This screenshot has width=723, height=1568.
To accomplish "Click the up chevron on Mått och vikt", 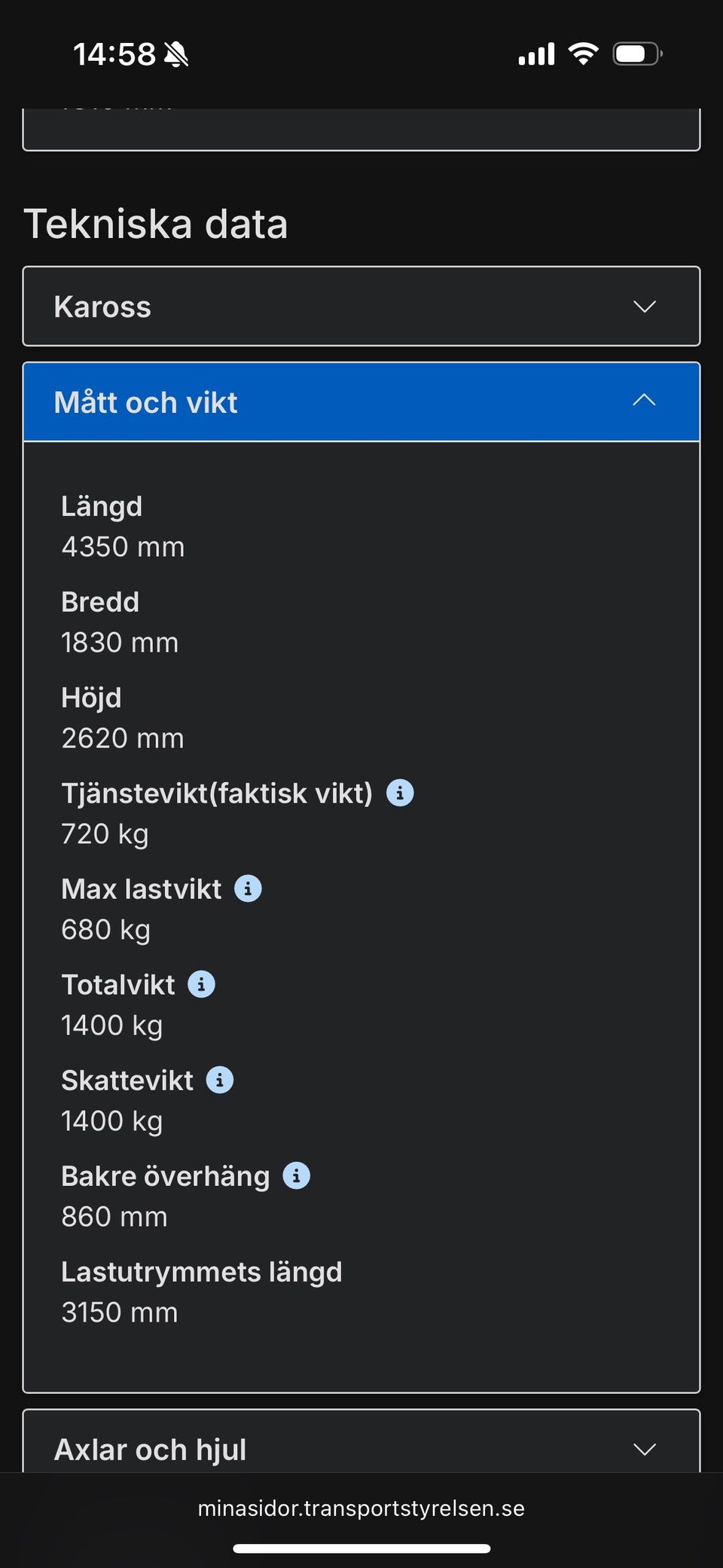I will [x=644, y=401].
